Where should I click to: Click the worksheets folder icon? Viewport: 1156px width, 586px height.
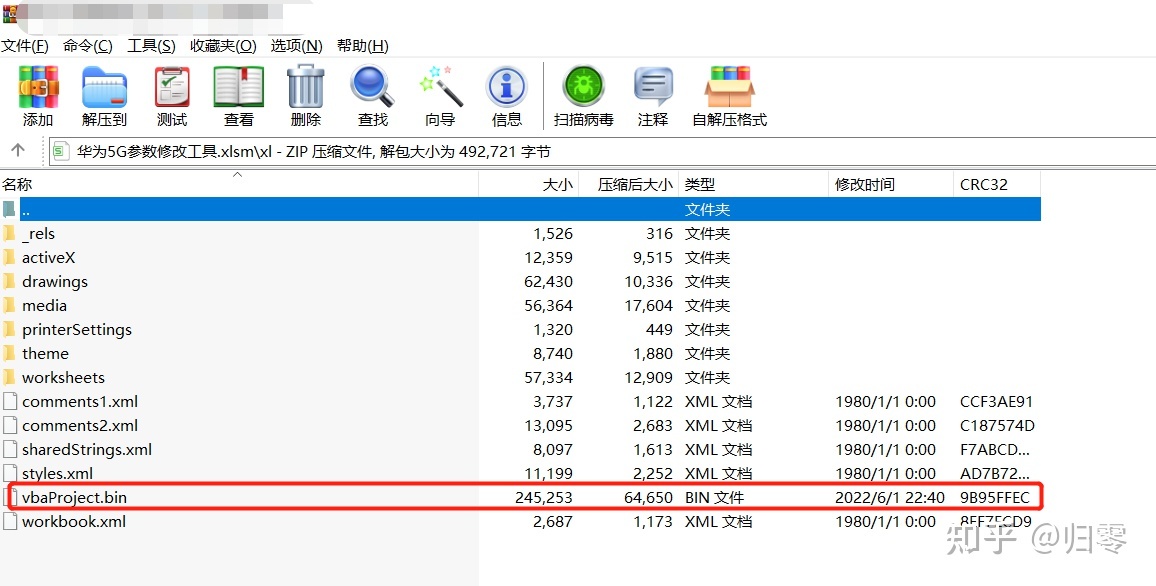click(x=9, y=377)
